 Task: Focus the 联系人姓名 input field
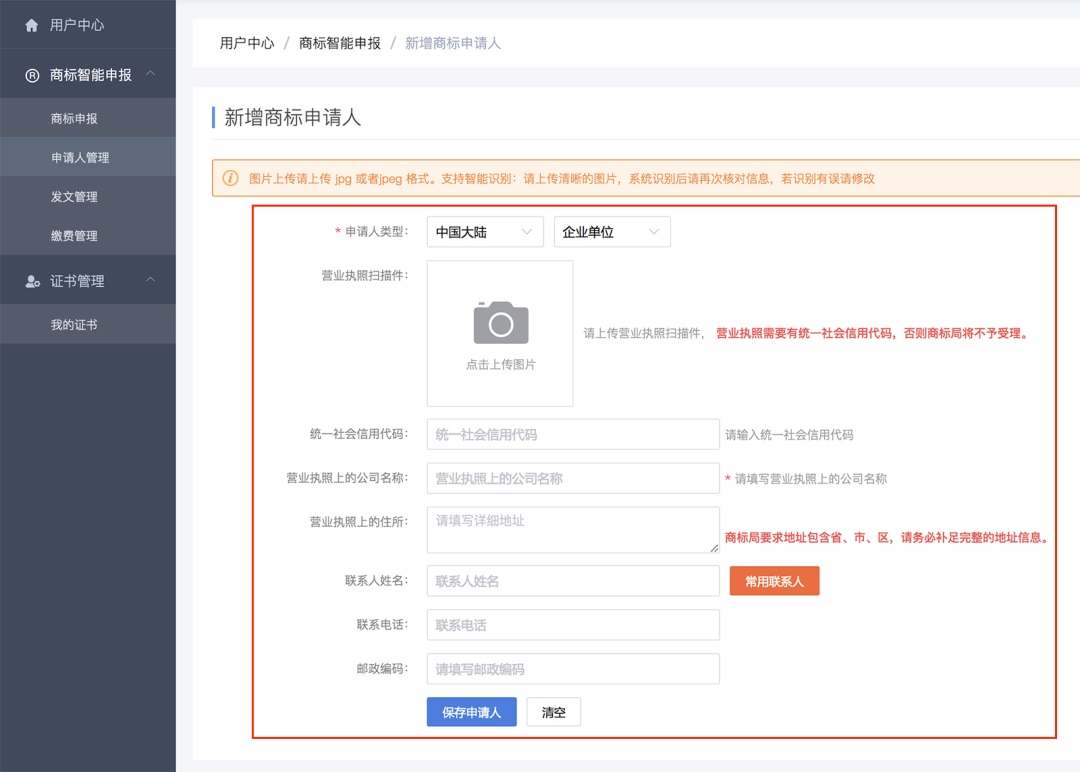point(573,581)
